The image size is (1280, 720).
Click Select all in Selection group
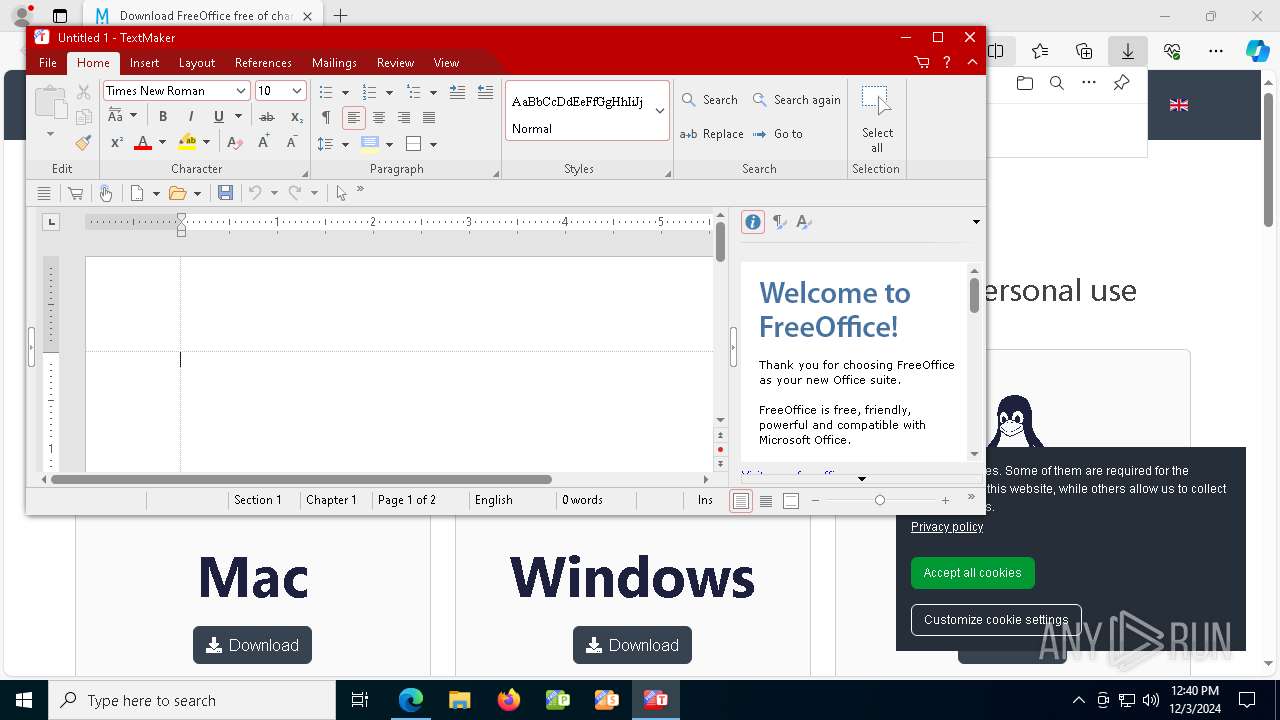(x=876, y=119)
